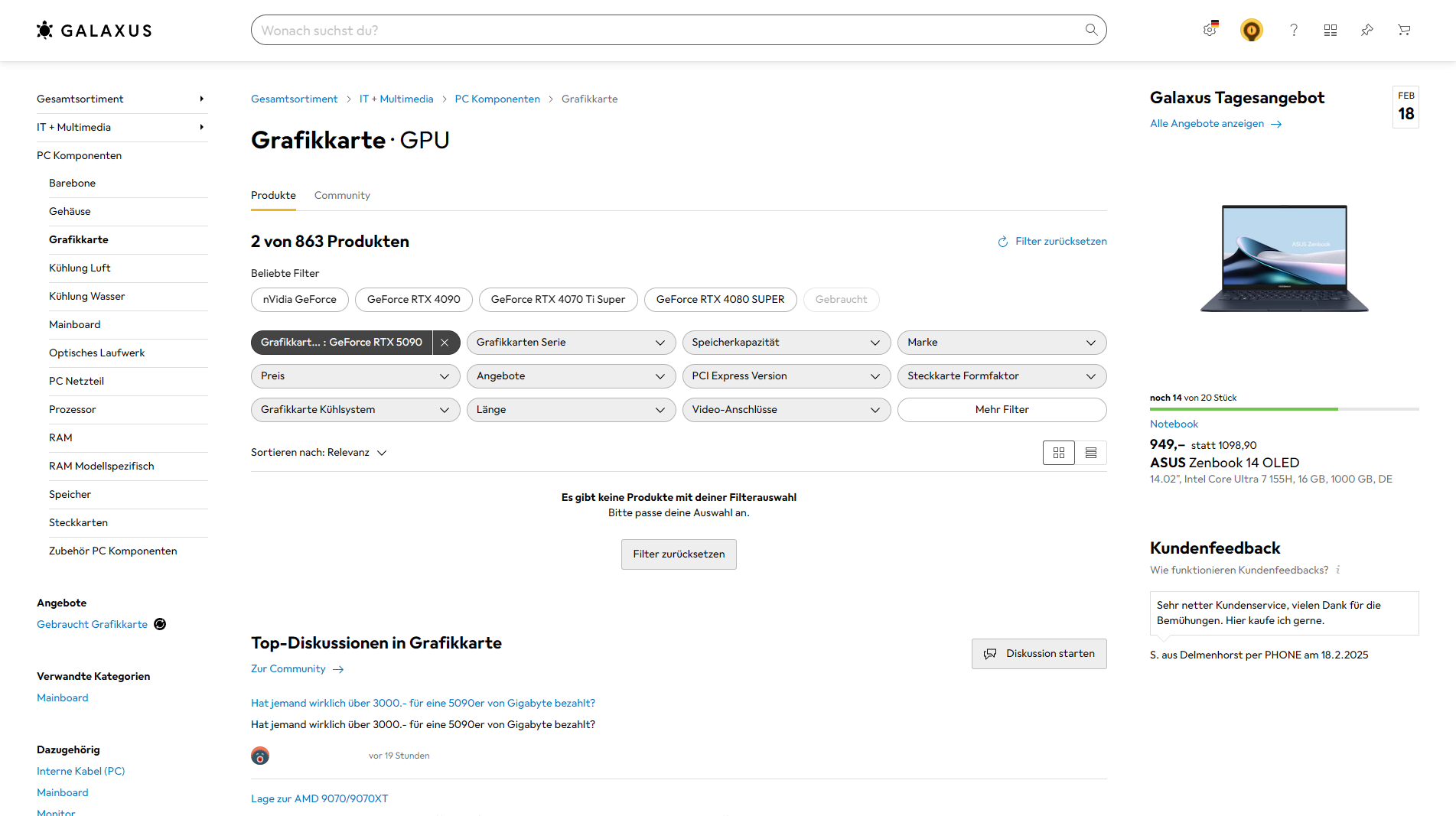Open the Video-Anschlüsse dropdown
This screenshot has width=1456, height=816.
[x=787, y=410]
